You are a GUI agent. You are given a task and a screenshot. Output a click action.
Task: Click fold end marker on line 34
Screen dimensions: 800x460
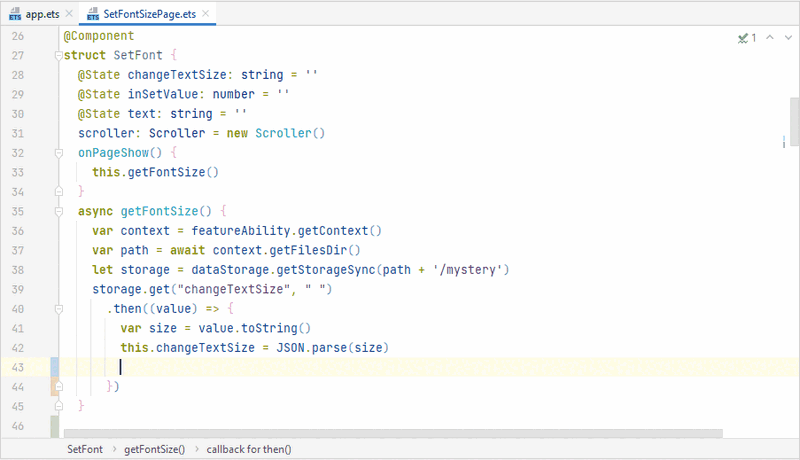(59, 190)
